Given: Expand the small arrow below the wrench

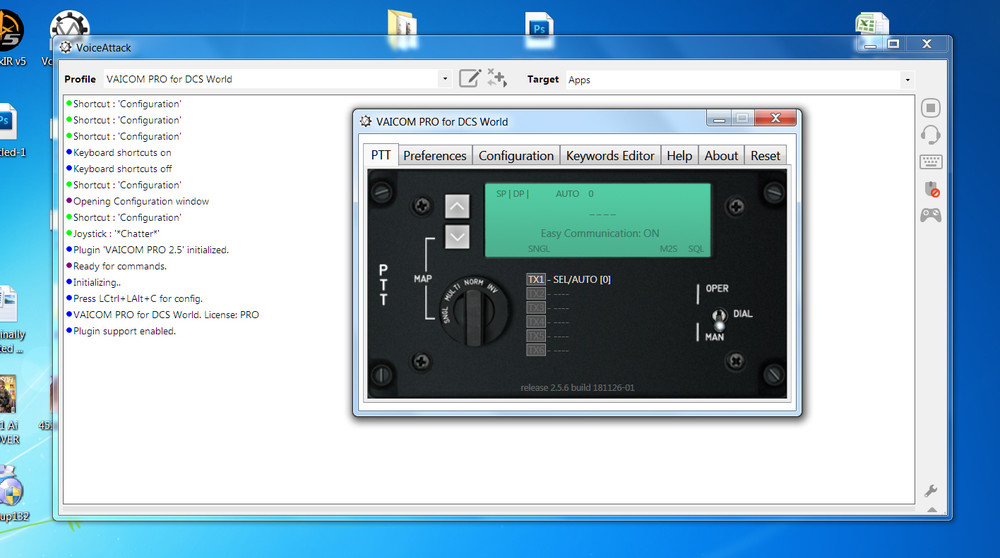Looking at the screenshot, I should click(932, 510).
